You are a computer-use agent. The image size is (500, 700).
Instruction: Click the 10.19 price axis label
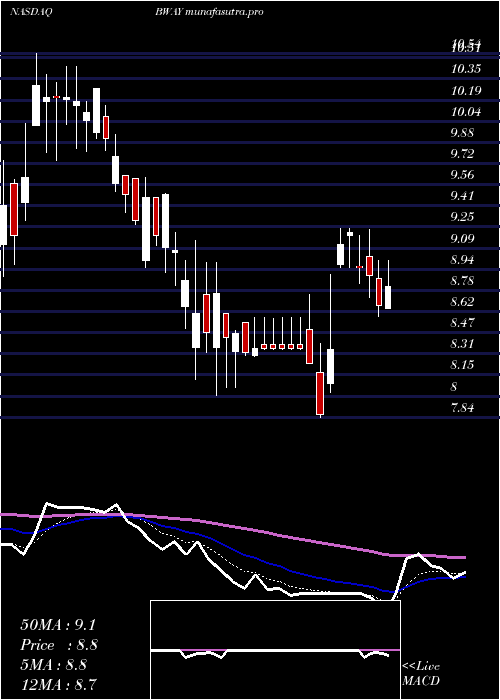[466, 91]
